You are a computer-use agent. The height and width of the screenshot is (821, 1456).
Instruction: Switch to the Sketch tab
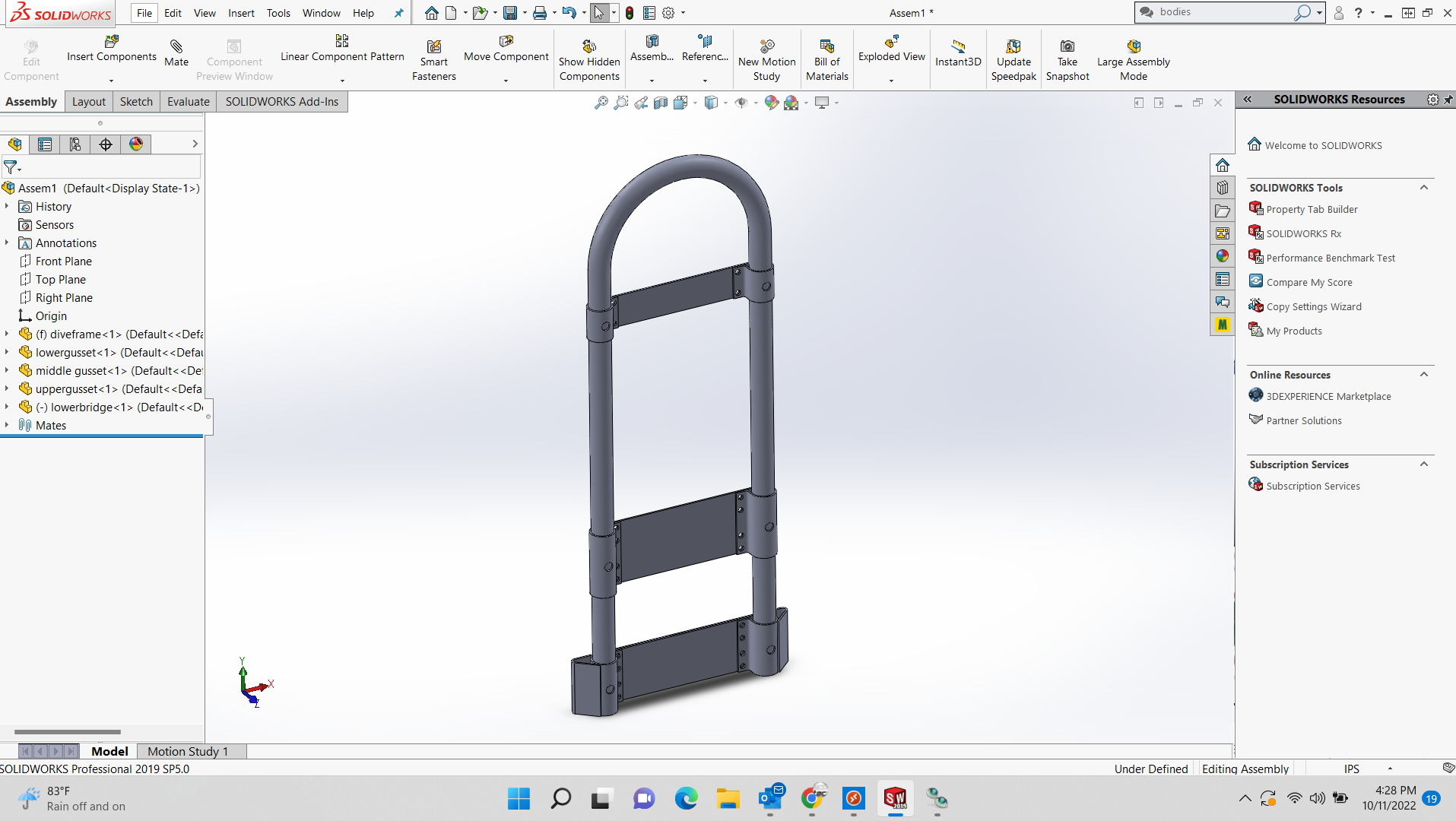pyautogui.click(x=136, y=102)
